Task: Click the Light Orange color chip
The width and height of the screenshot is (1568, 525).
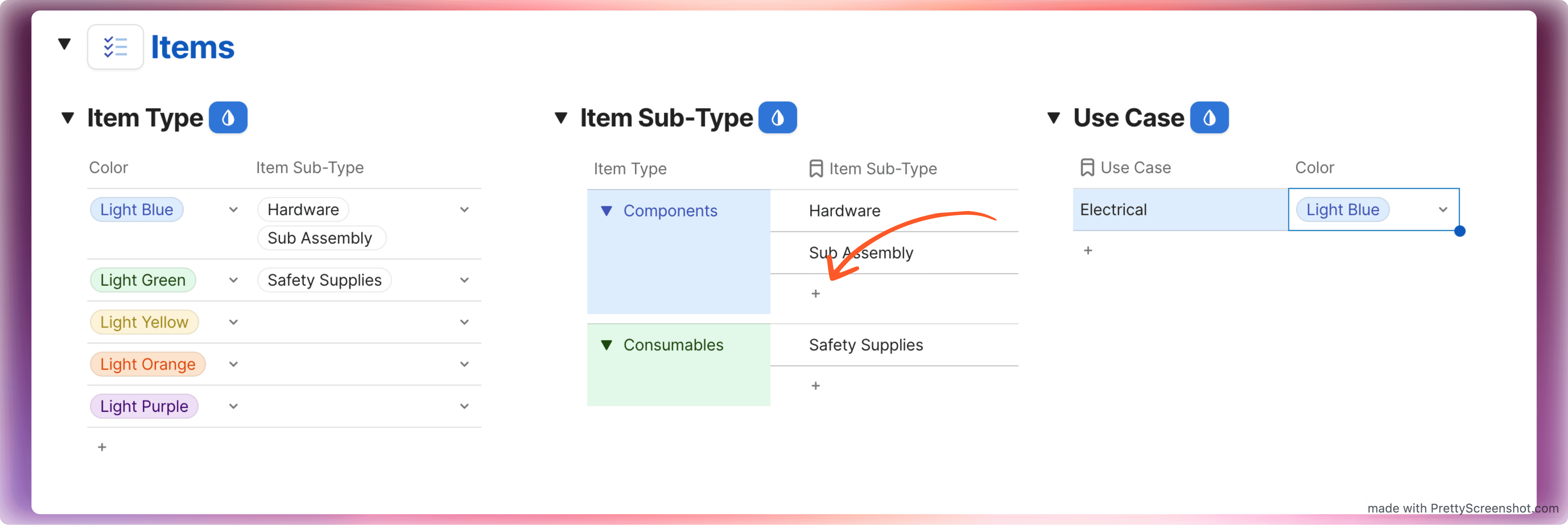Action: click(148, 365)
